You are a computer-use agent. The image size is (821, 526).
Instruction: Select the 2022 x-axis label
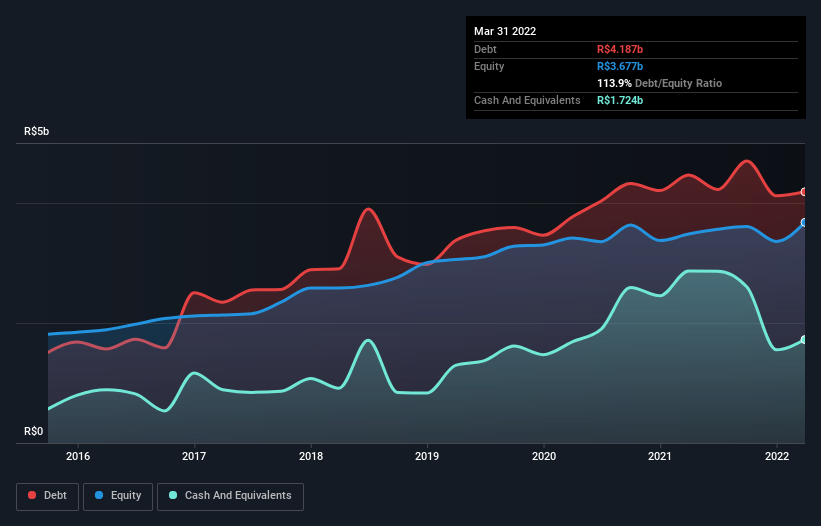click(777, 456)
